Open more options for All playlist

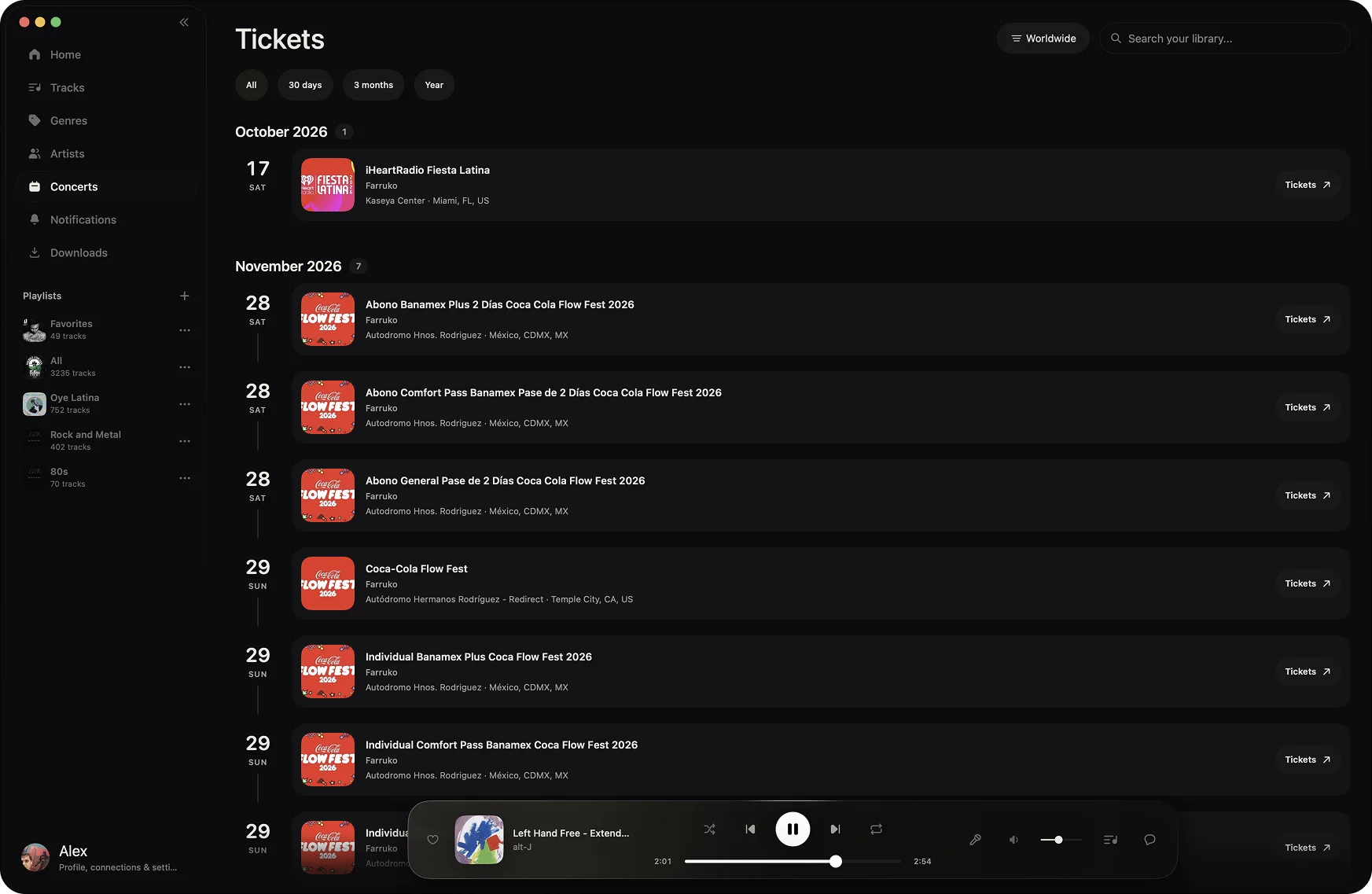pyautogui.click(x=185, y=367)
